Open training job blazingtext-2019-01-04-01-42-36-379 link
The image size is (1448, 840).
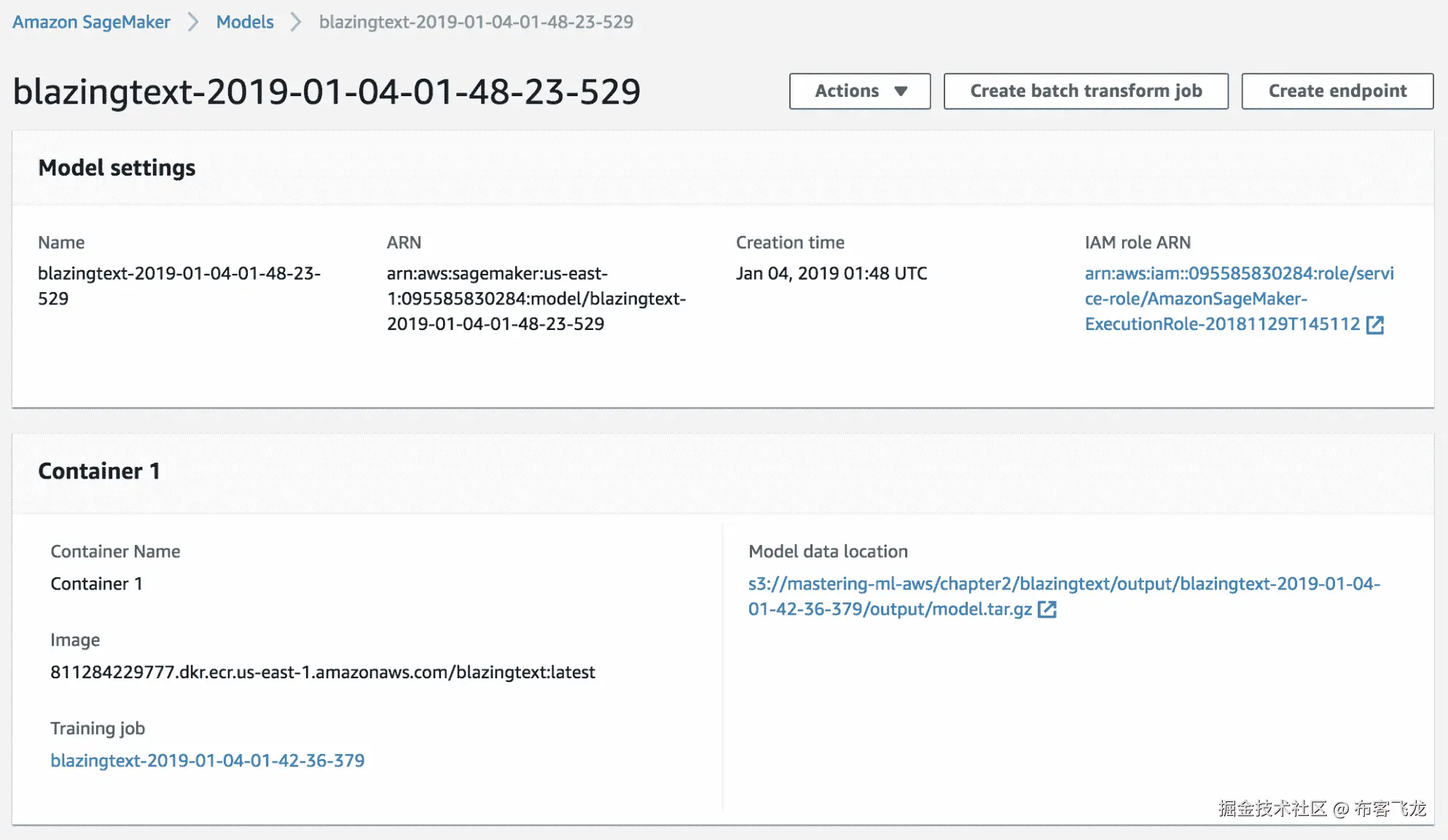(x=207, y=761)
